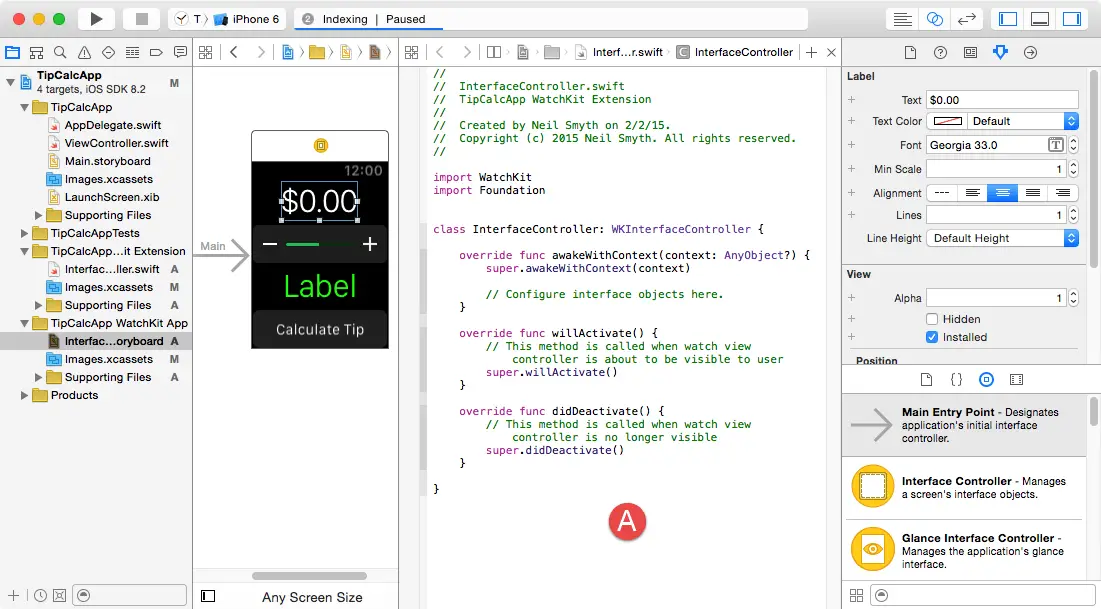This screenshot has height=609, width=1101.
Task: Open the Find navigator
Action: pyautogui.click(x=60, y=52)
